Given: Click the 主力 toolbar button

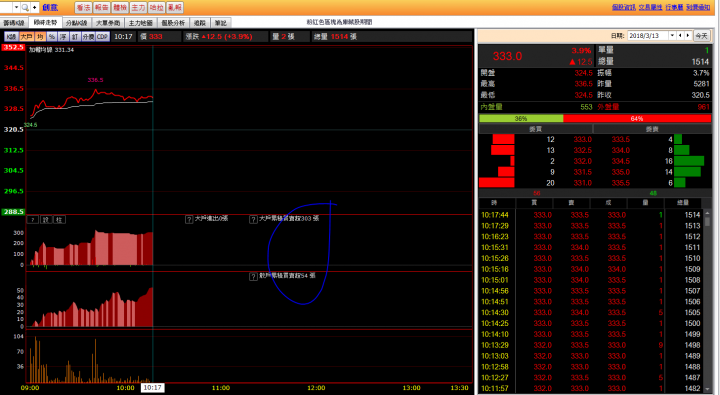Looking at the screenshot, I should (x=138, y=7).
